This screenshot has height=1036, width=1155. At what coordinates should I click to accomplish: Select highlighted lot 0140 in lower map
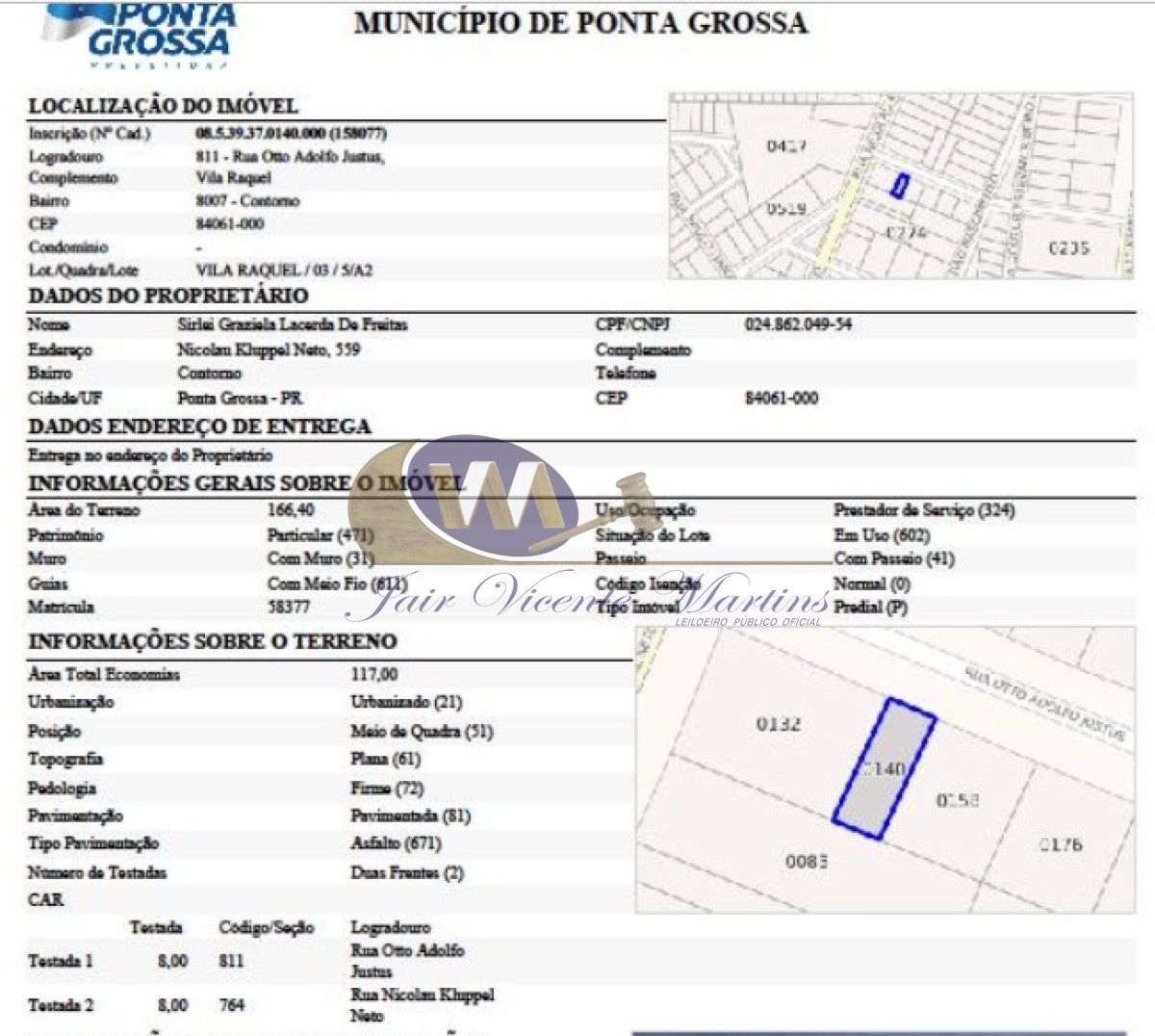[884, 767]
